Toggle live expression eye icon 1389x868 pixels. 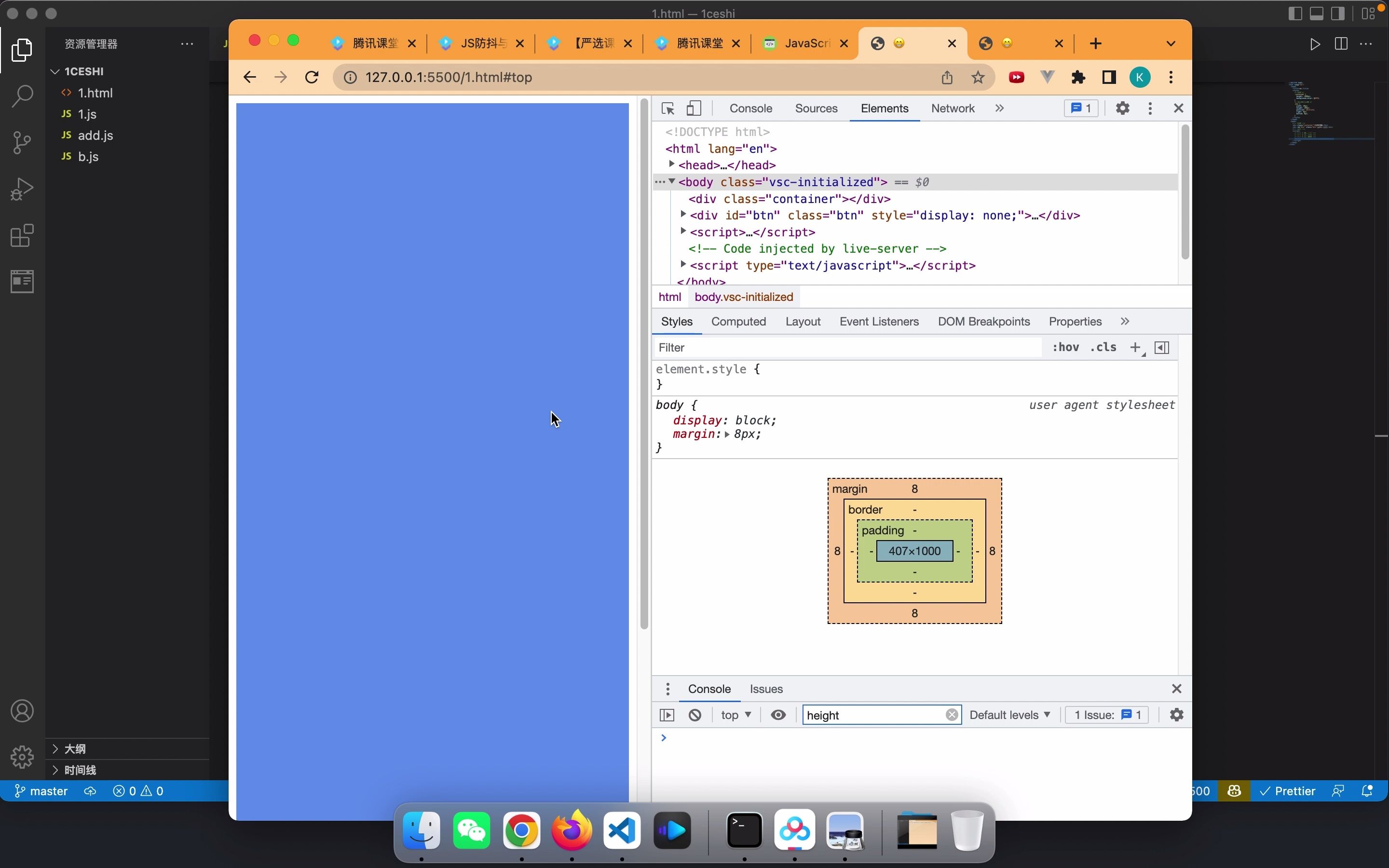point(778,715)
